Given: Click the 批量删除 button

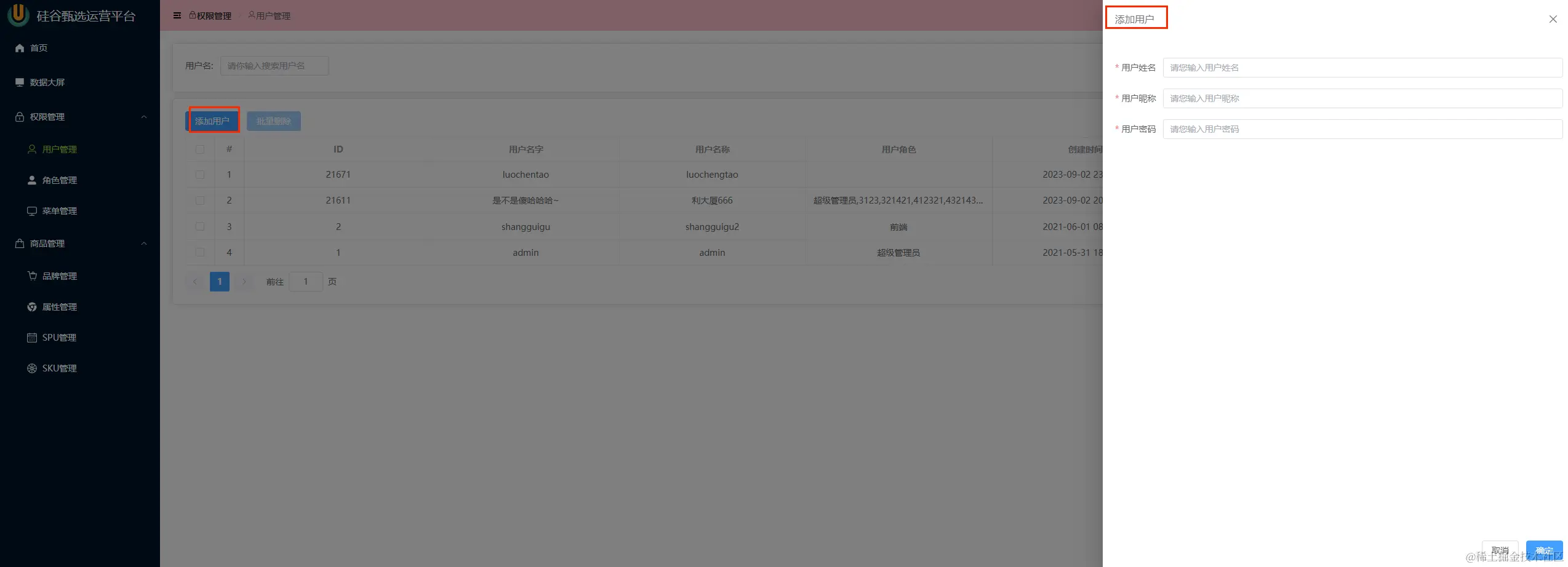Looking at the screenshot, I should point(274,121).
